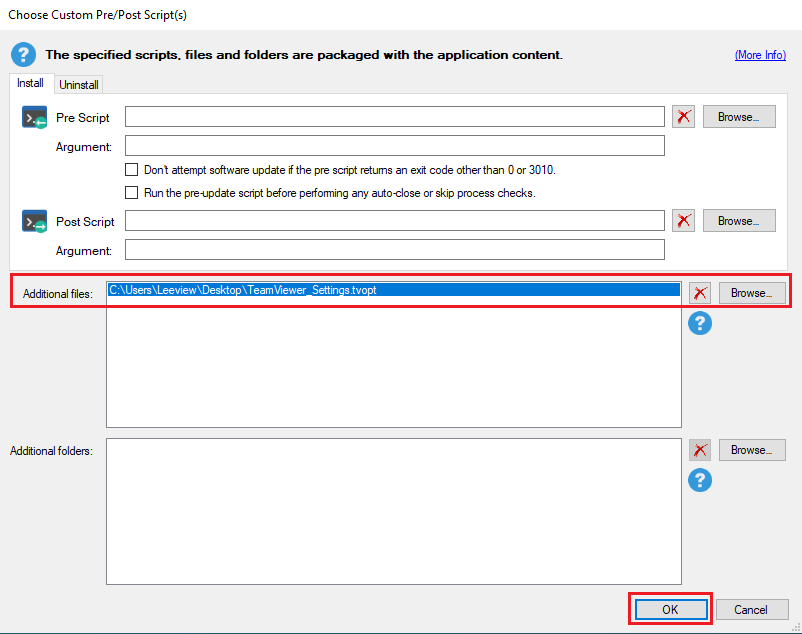Confirm dialog with OK button
Viewport: 802px width, 634px height.
click(x=671, y=609)
